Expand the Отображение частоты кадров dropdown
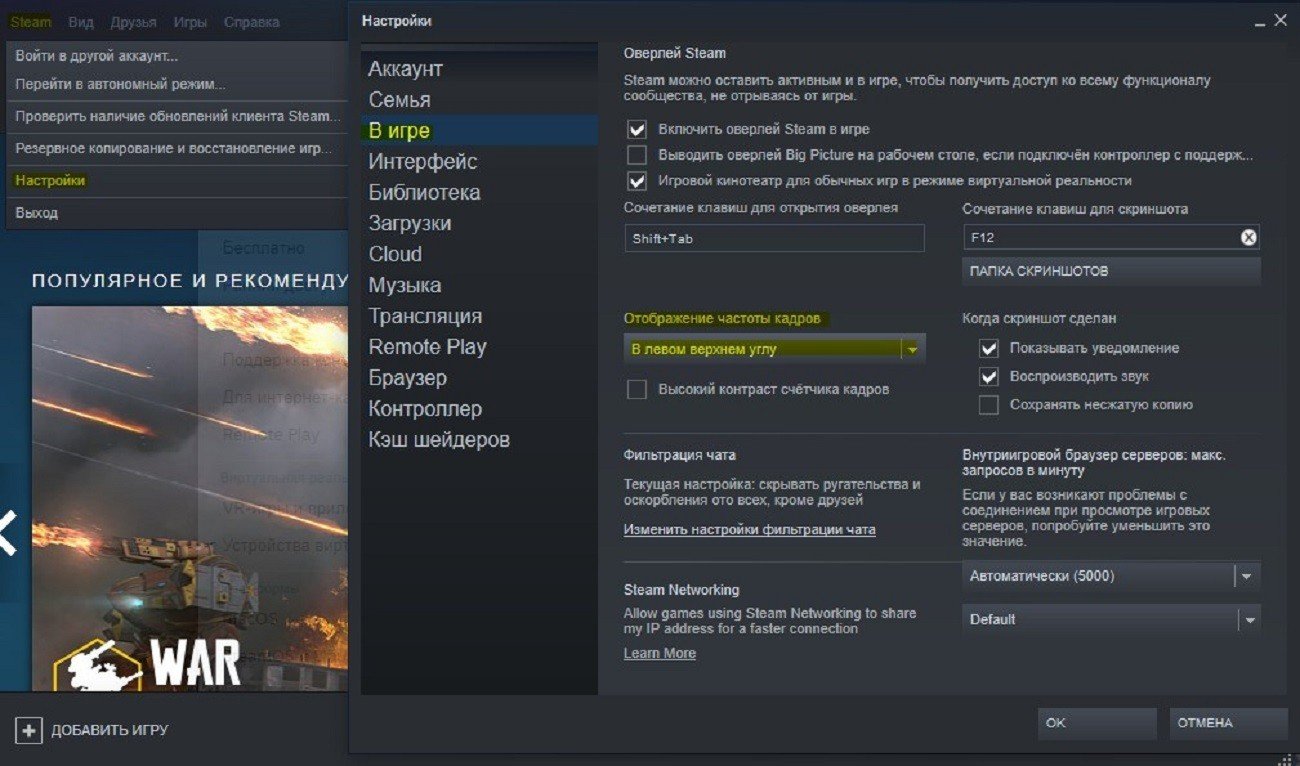This screenshot has height=766, width=1300. [x=774, y=349]
